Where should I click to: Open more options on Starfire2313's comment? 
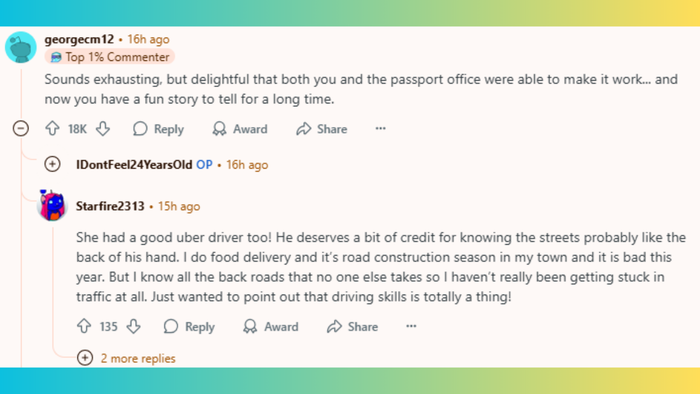coord(411,326)
